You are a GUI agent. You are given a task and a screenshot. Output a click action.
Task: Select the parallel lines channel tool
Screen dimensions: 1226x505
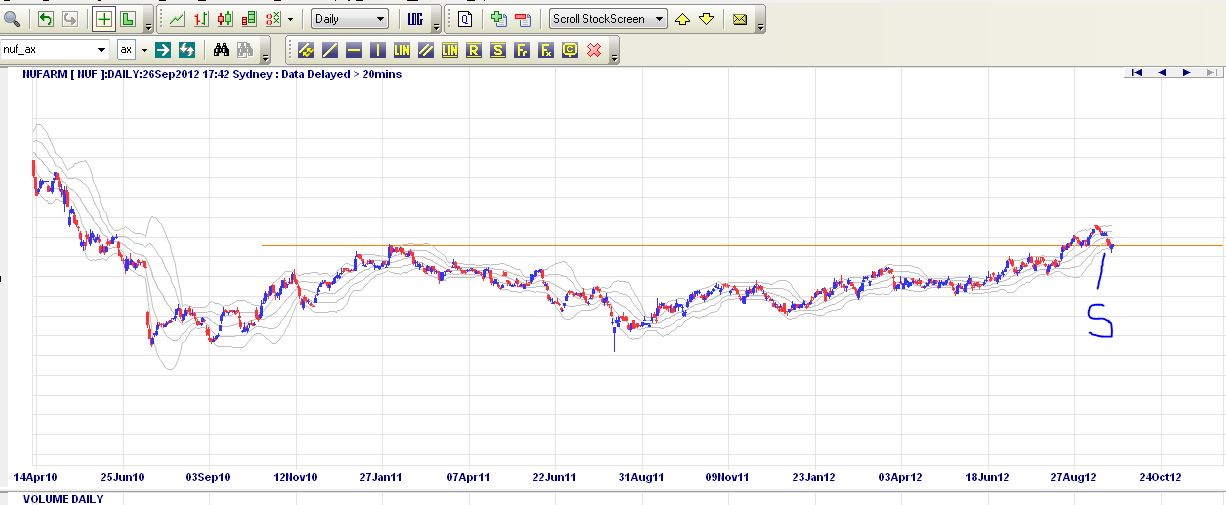(426, 50)
